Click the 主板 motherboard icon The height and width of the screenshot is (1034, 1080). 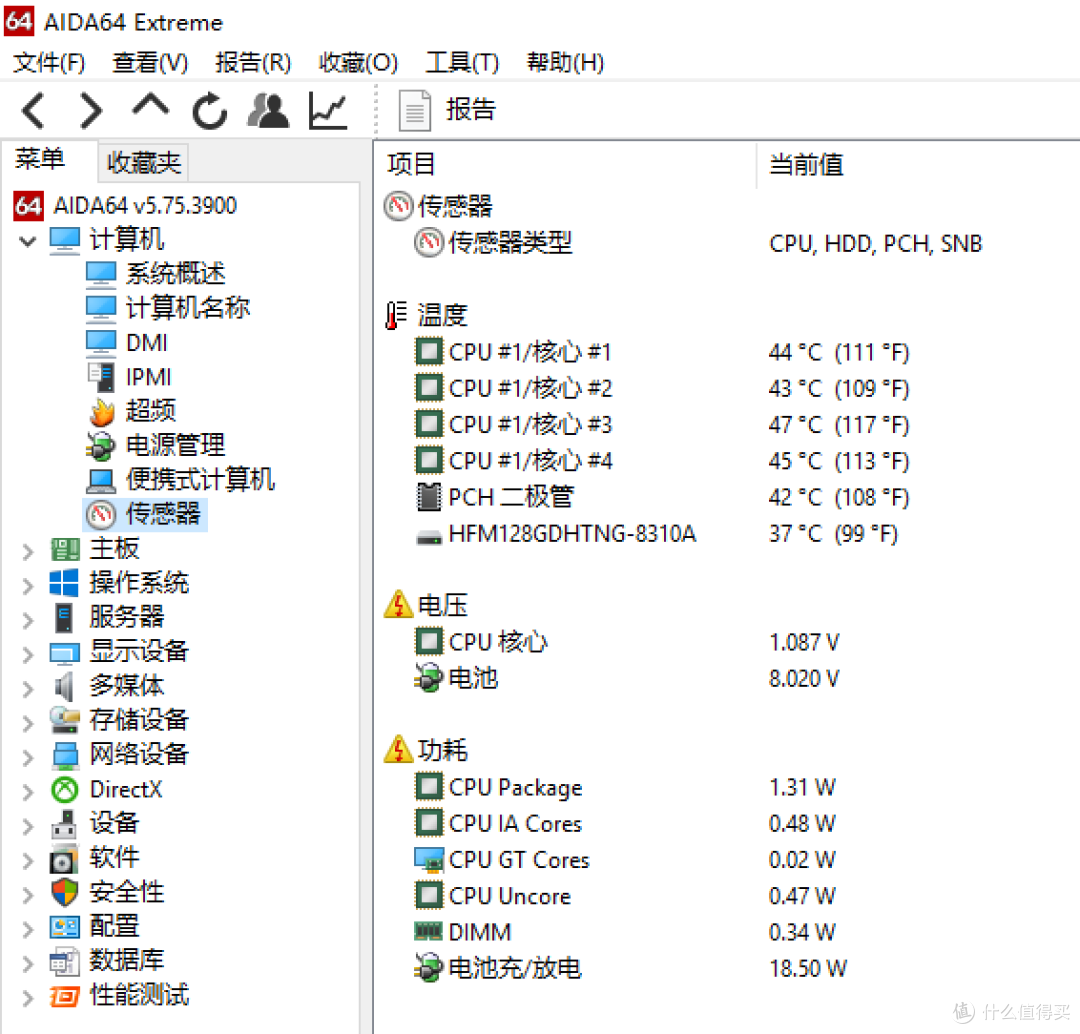click(65, 549)
